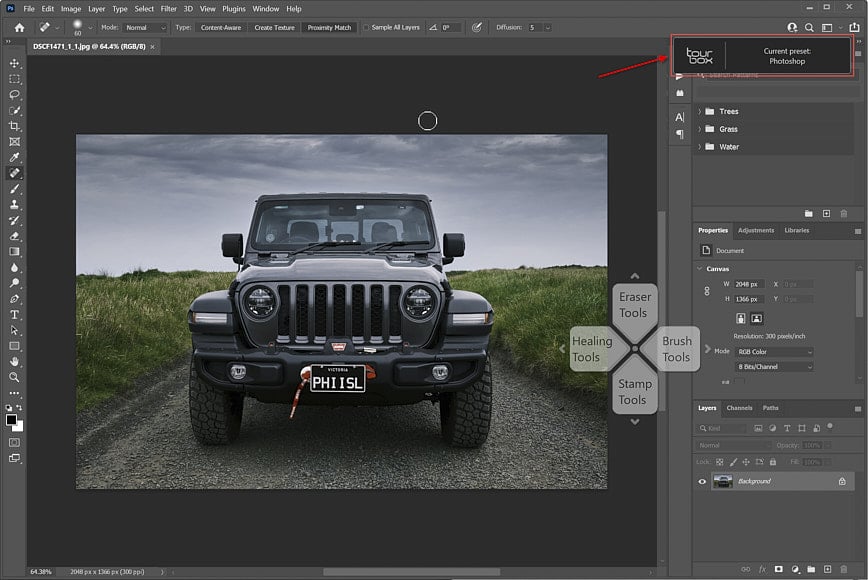Open the 8 Bits/Channel dropdown
Screen dimensions: 868x580
(x=774, y=367)
